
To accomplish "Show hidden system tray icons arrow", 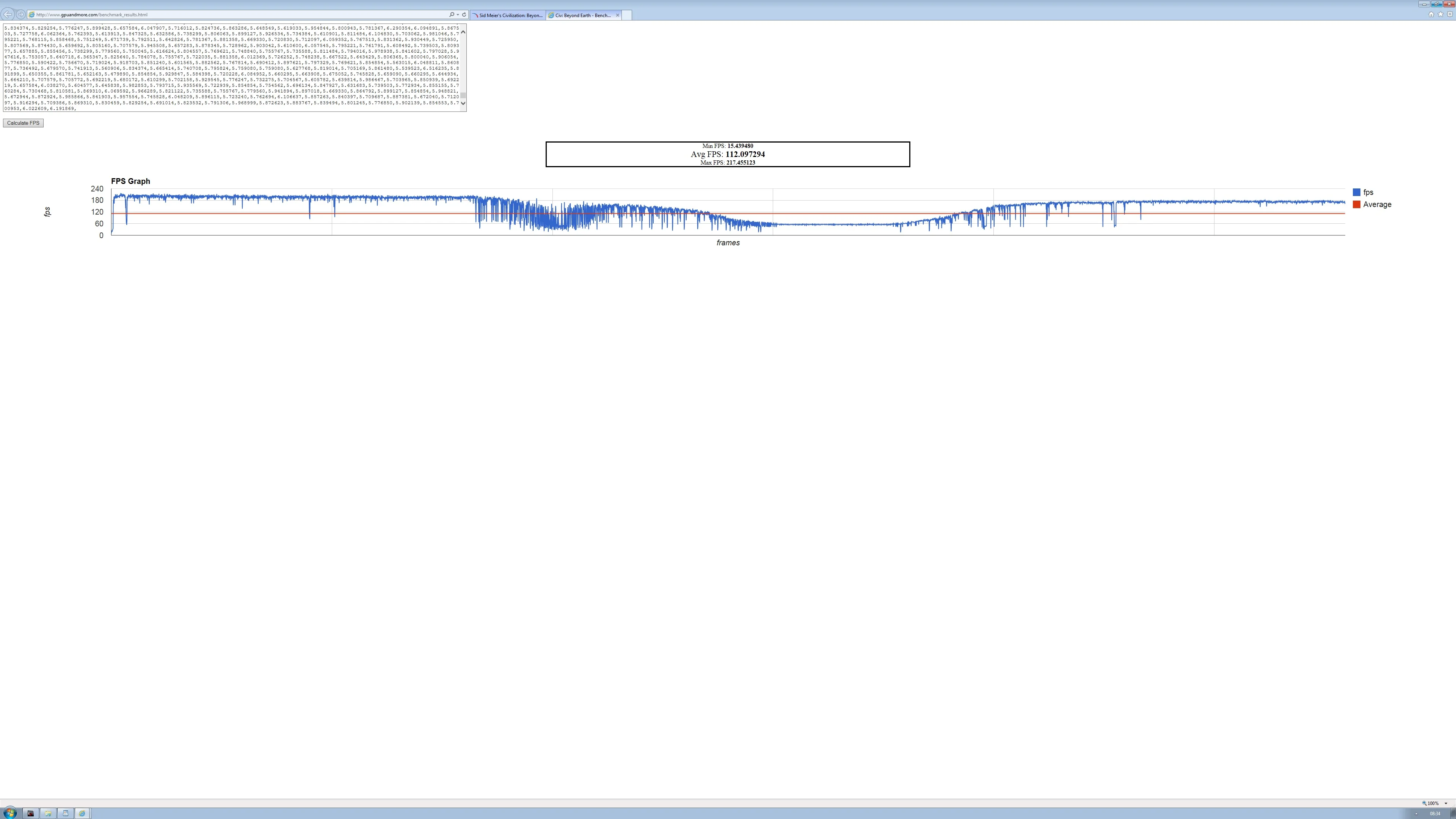I will 1416,814.
